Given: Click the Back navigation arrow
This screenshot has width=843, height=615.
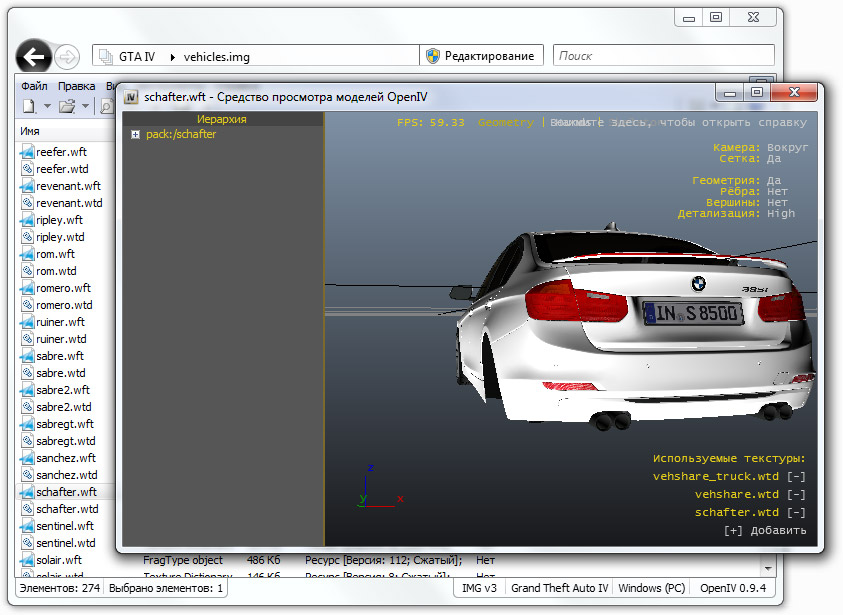Looking at the screenshot, I should [x=34, y=57].
